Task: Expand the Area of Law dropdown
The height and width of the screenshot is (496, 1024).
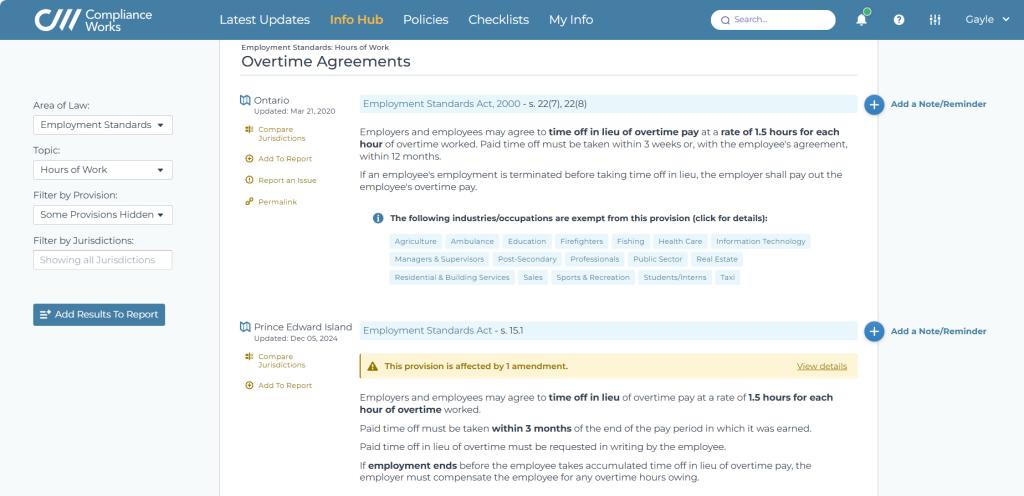Action: [102, 125]
